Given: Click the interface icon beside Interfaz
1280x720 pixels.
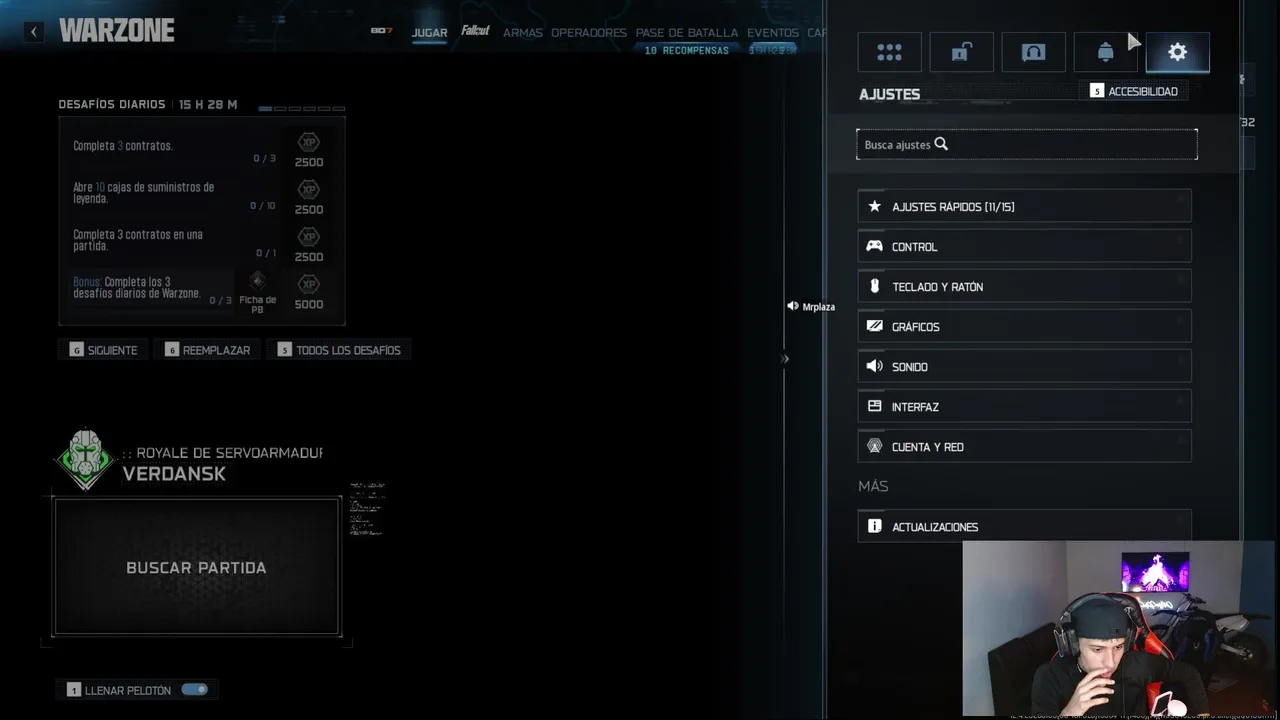Looking at the screenshot, I should pyautogui.click(x=874, y=406).
